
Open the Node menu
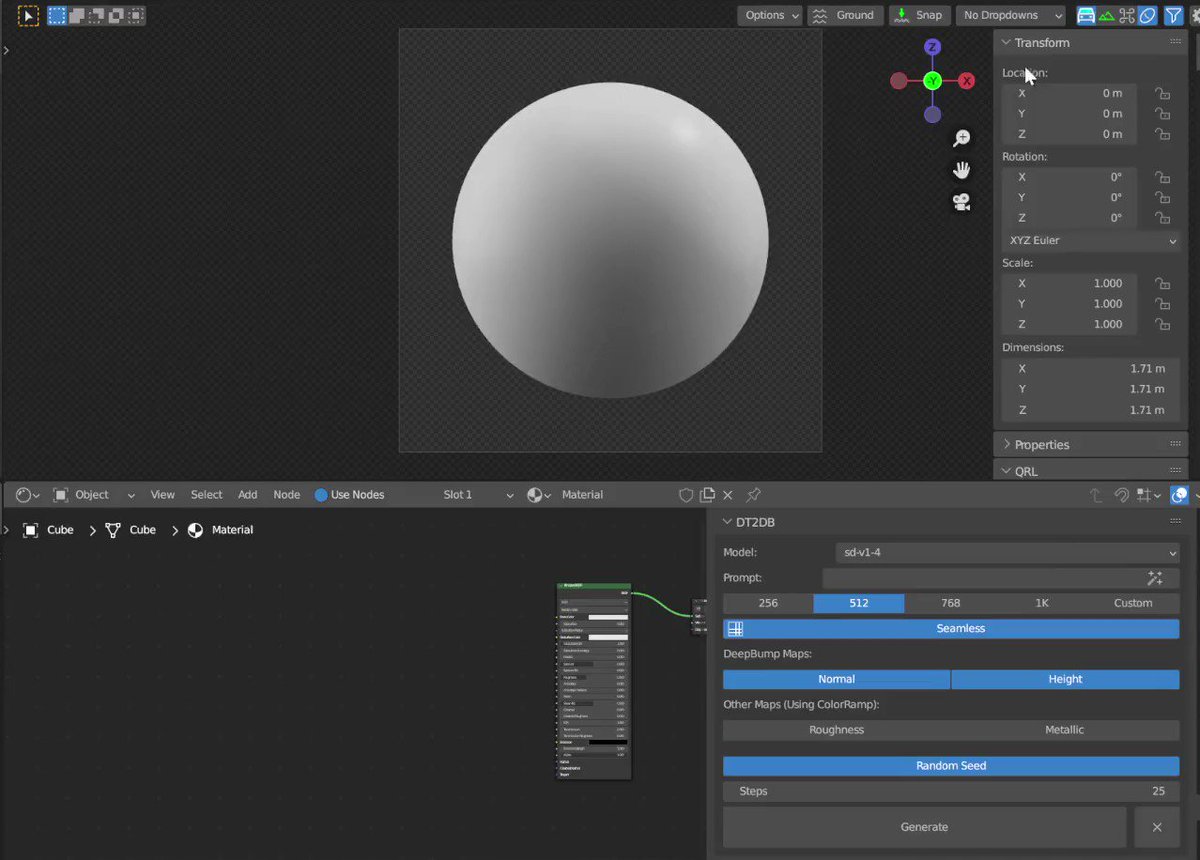(286, 494)
